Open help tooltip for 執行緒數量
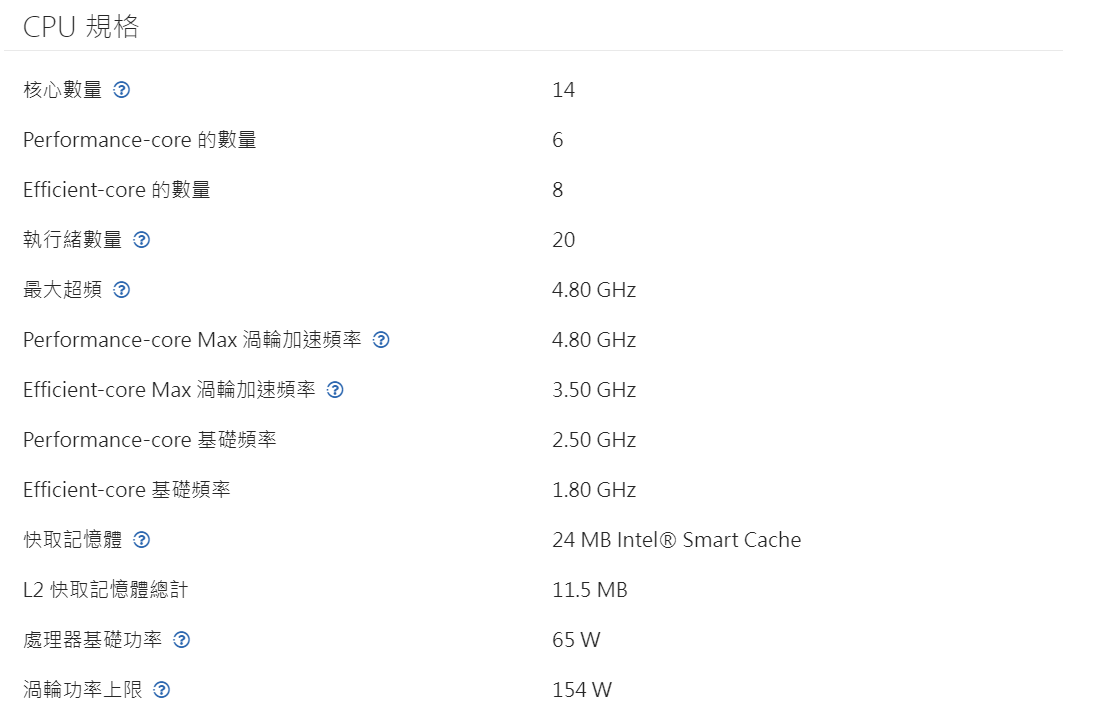This screenshot has height=725, width=1096. coord(142,240)
